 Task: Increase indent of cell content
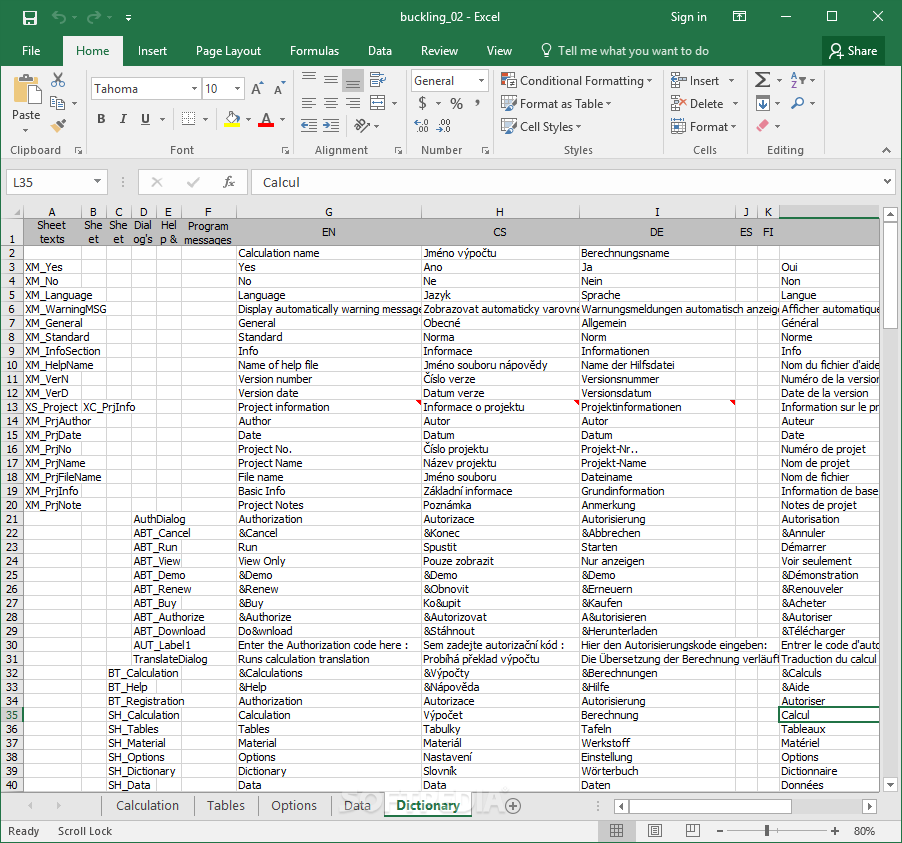click(331, 125)
